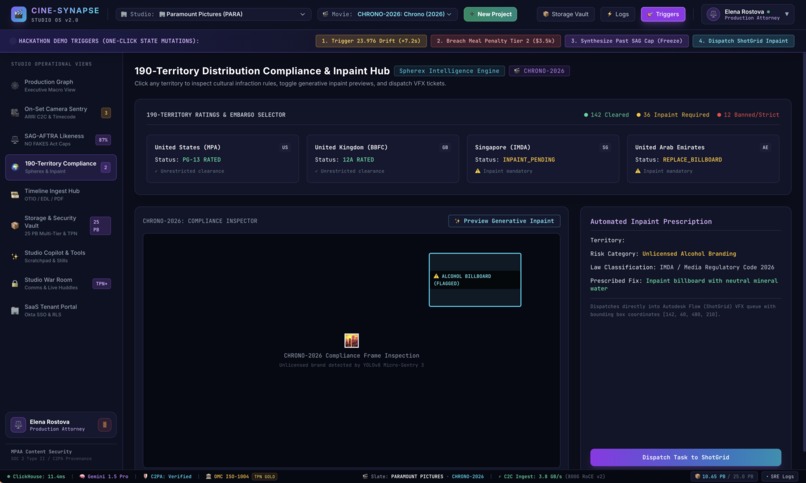Click the Gemini 1.5 Pro status entry
The image size is (806, 483).
pos(104,476)
